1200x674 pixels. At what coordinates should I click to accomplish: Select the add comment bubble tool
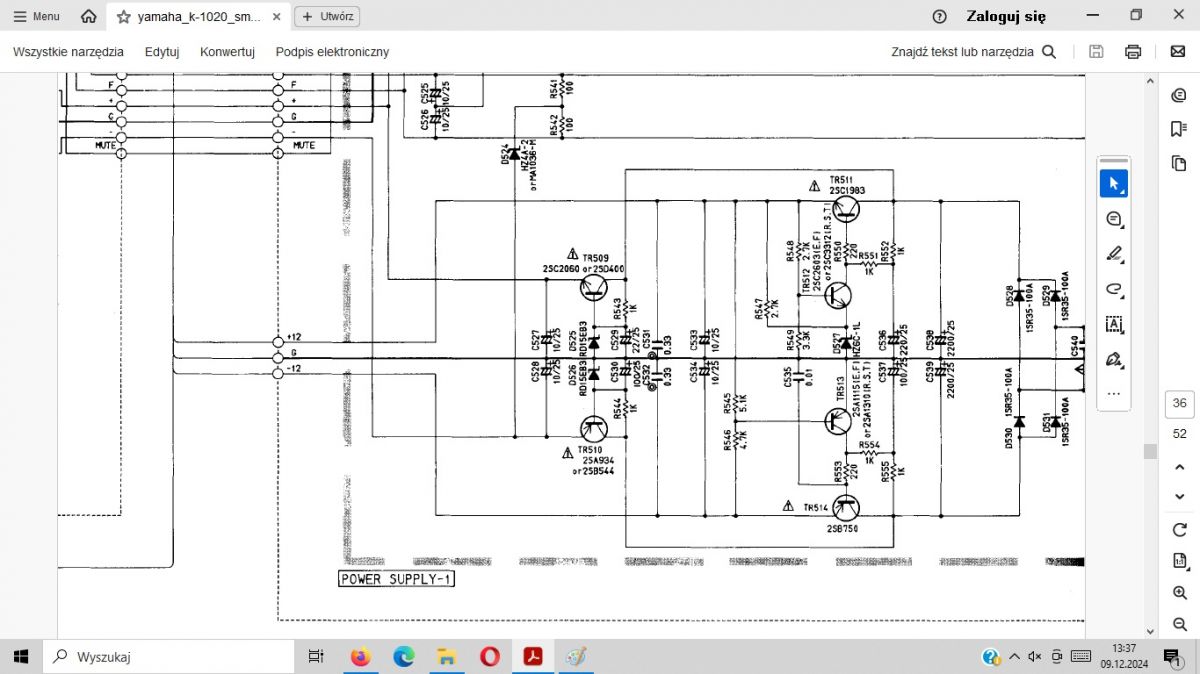point(1114,219)
